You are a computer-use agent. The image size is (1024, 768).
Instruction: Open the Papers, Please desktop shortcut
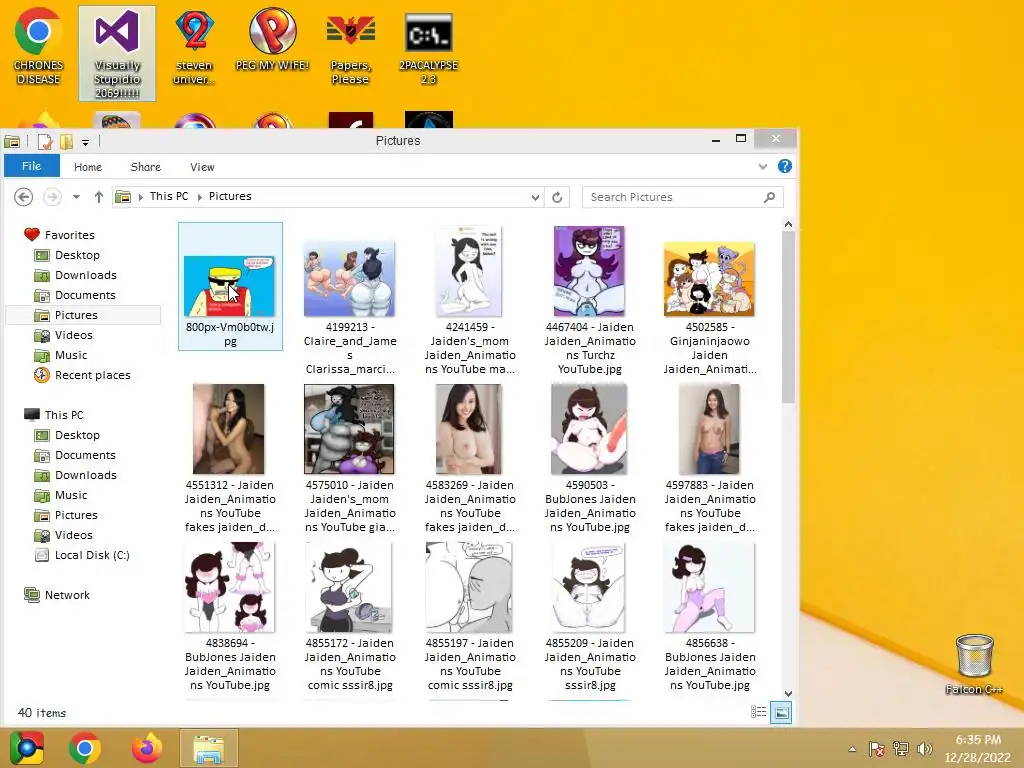(350, 47)
